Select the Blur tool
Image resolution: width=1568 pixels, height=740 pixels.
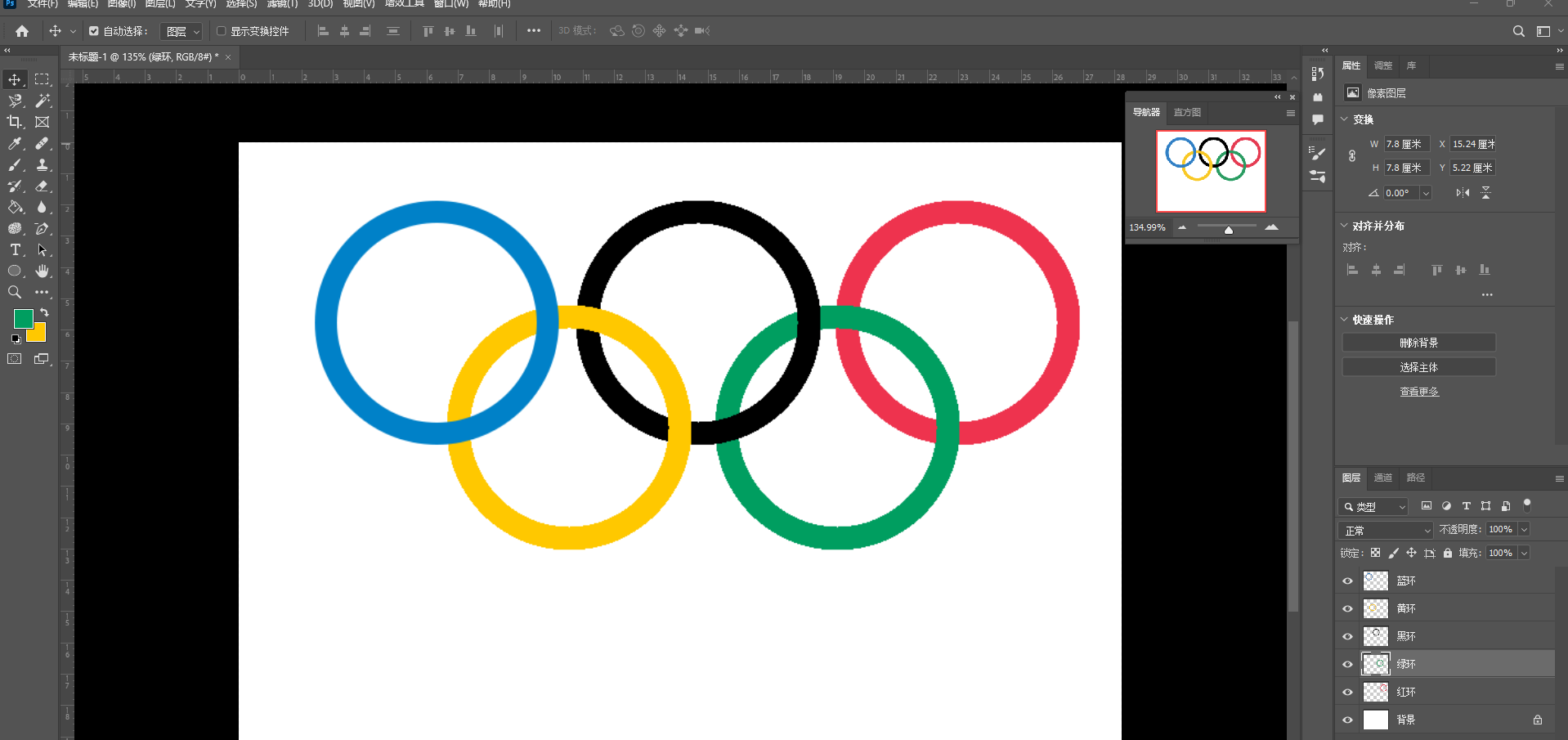click(x=43, y=207)
